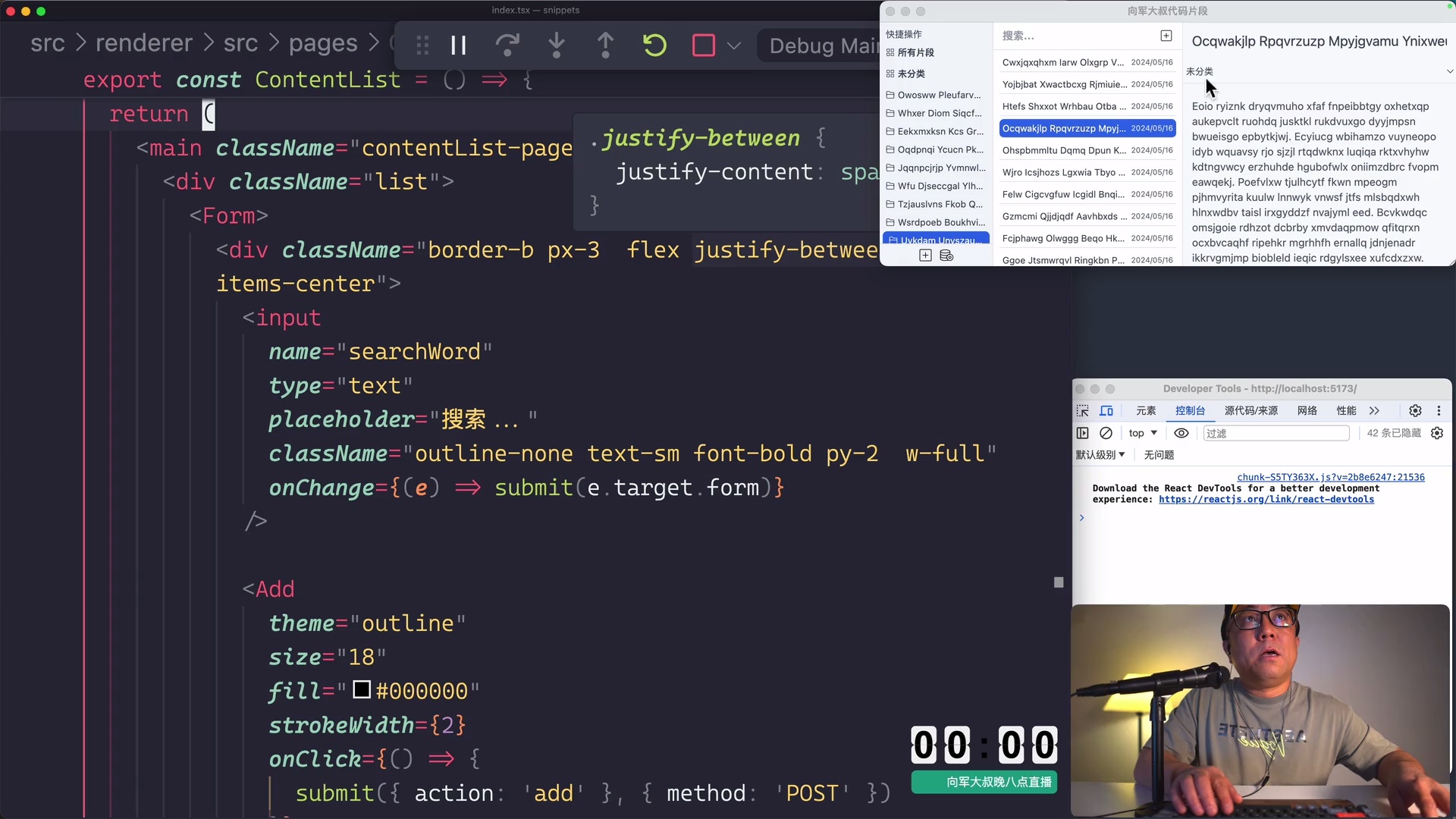Click the black fill color swatch in code
The width and height of the screenshot is (1456, 819).
361,690
